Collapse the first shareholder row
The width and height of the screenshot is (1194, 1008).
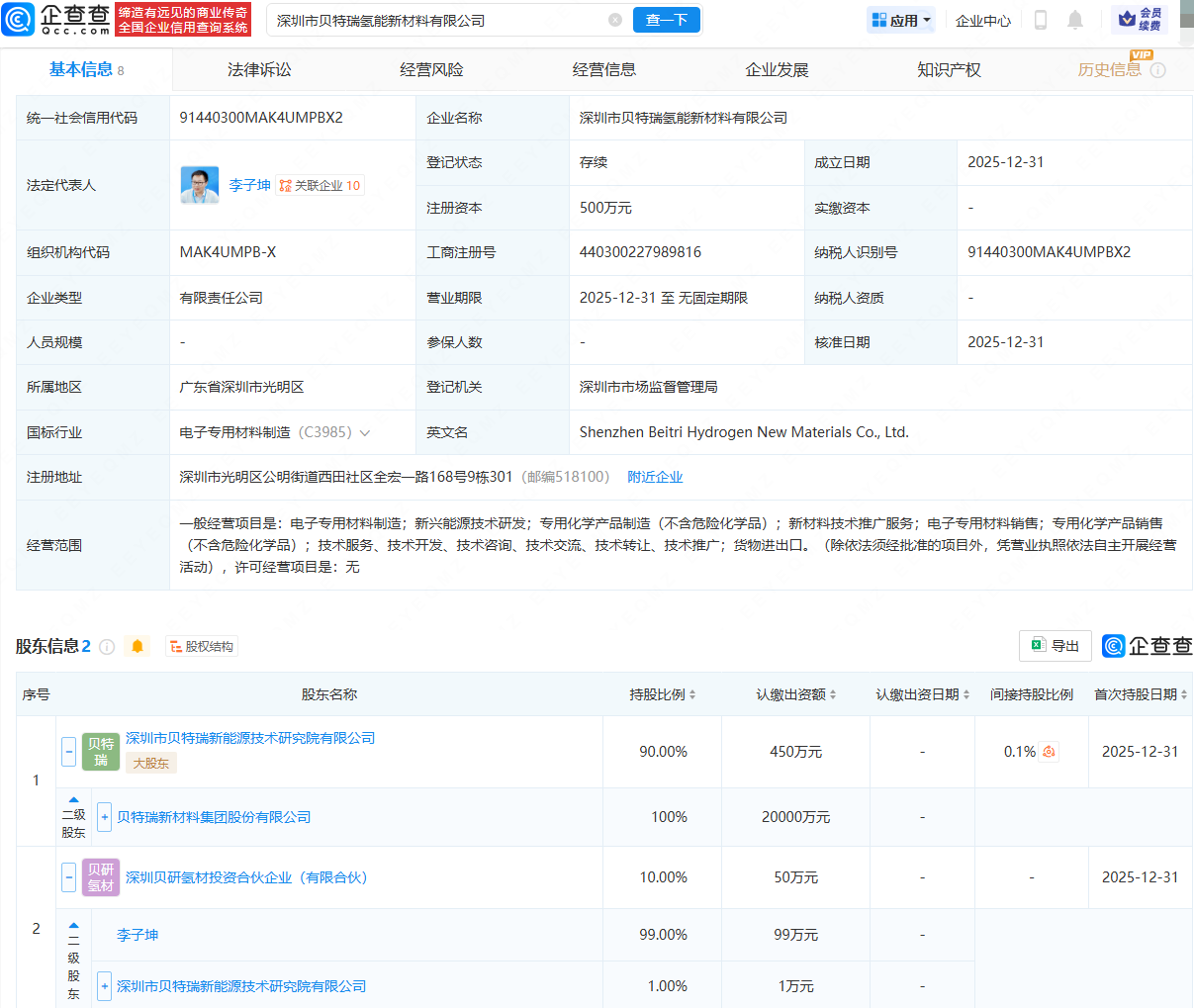click(x=69, y=752)
